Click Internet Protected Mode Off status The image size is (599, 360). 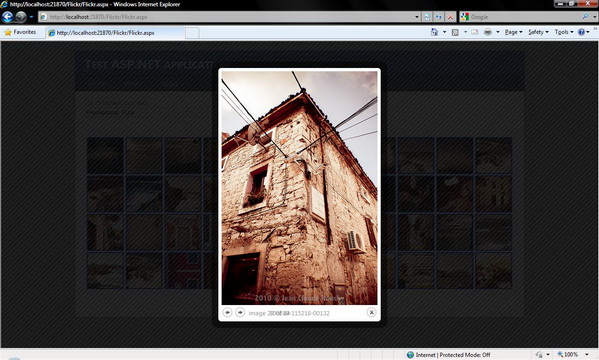[x=453, y=355]
